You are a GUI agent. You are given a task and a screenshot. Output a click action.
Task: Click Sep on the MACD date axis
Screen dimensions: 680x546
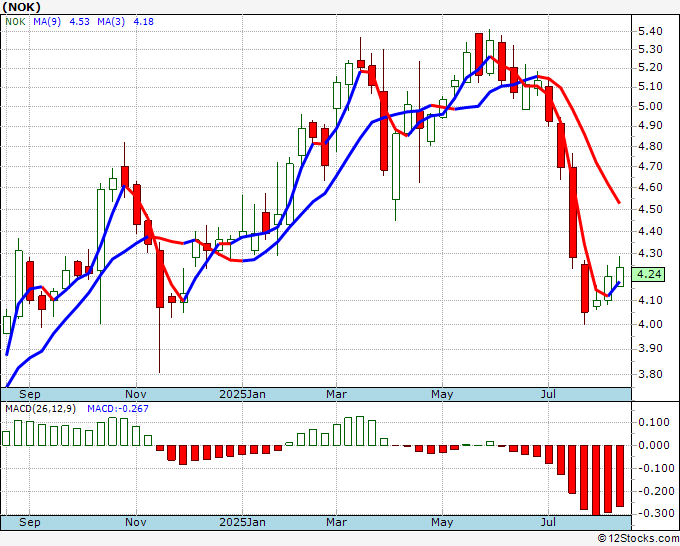click(x=29, y=522)
